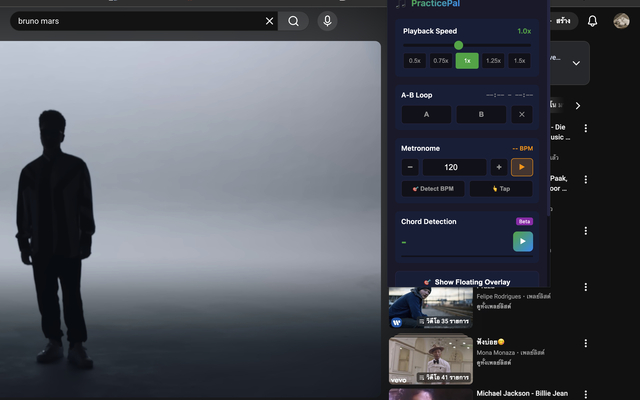Viewport: 640px width, 400px height.
Task: Click the video player area
Action: 190,218
